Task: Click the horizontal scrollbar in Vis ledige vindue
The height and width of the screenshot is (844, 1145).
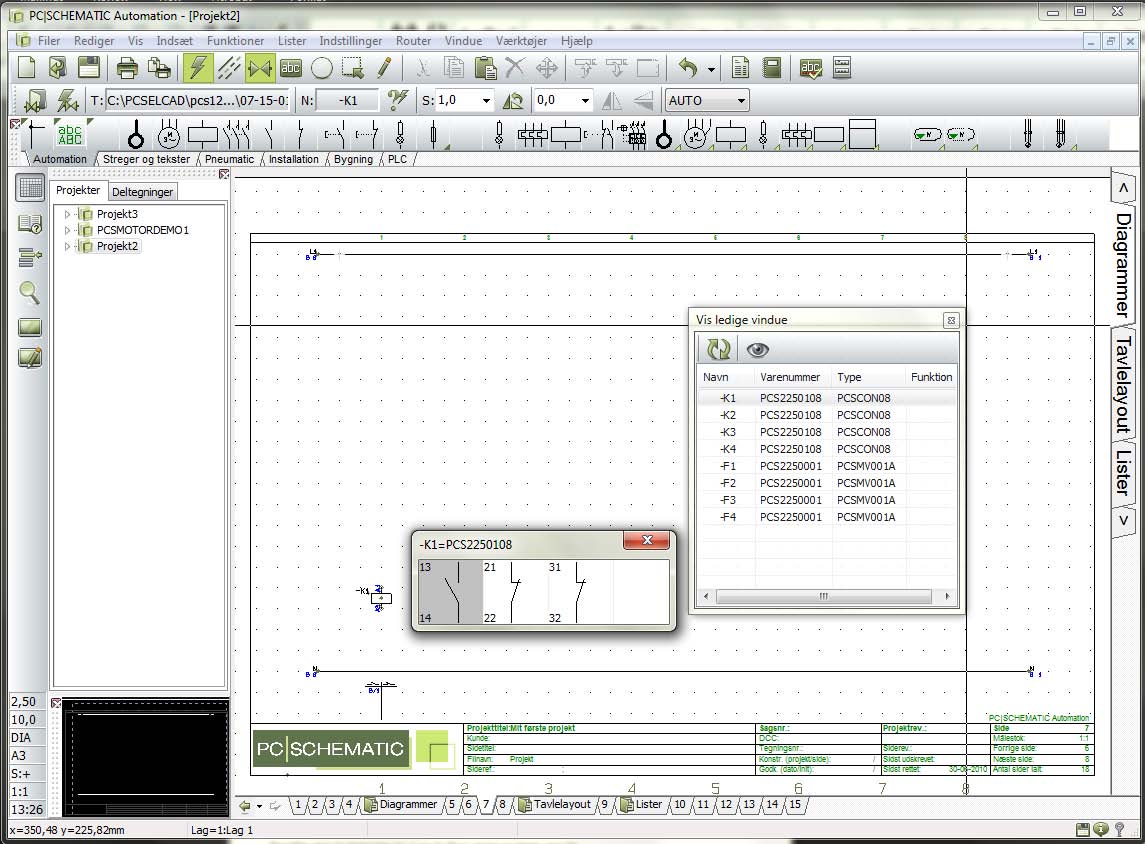Action: (x=826, y=596)
